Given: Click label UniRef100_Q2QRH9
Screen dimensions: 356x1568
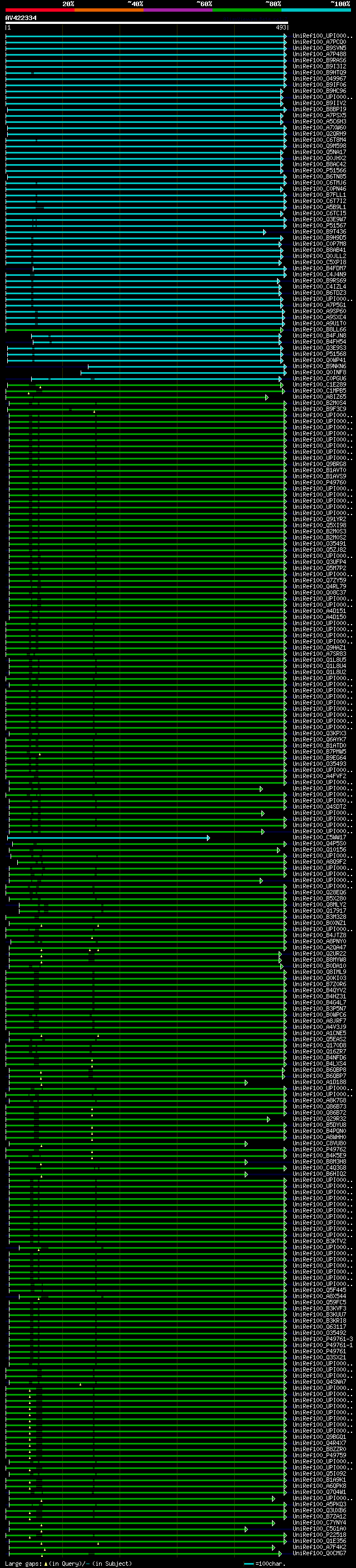Looking at the screenshot, I should [x=319, y=134].
